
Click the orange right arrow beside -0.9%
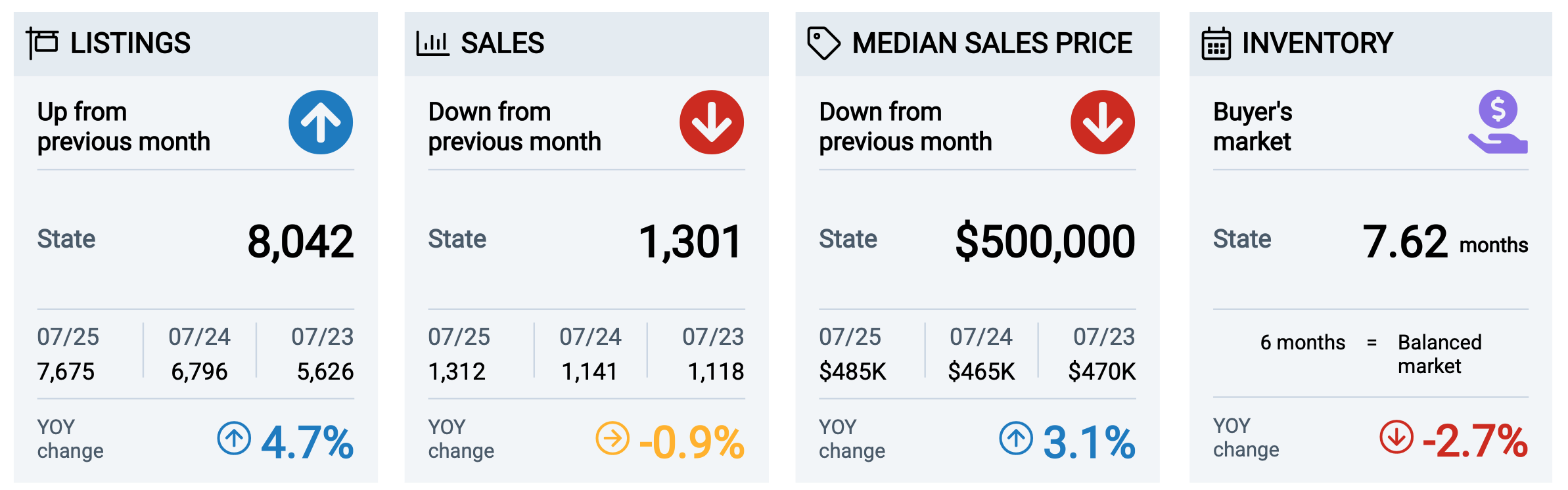[612, 438]
